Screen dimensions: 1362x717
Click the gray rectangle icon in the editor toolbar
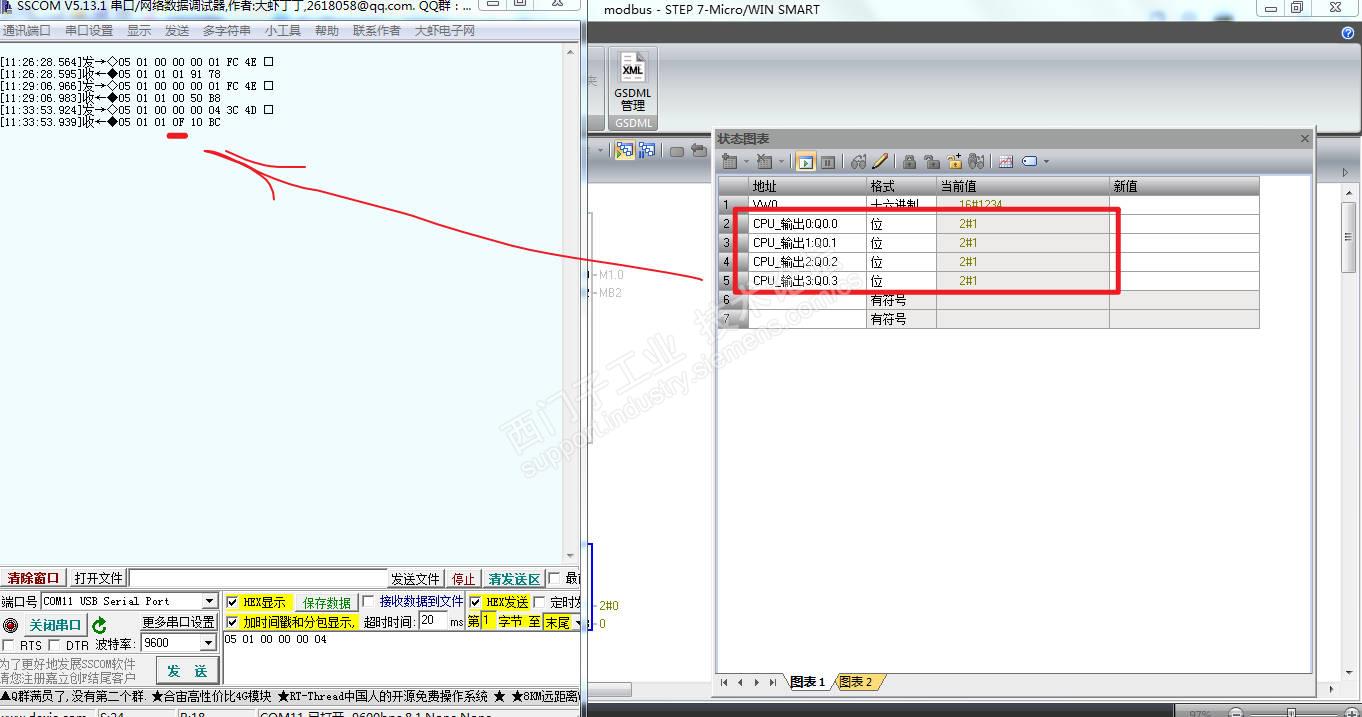[x=676, y=152]
